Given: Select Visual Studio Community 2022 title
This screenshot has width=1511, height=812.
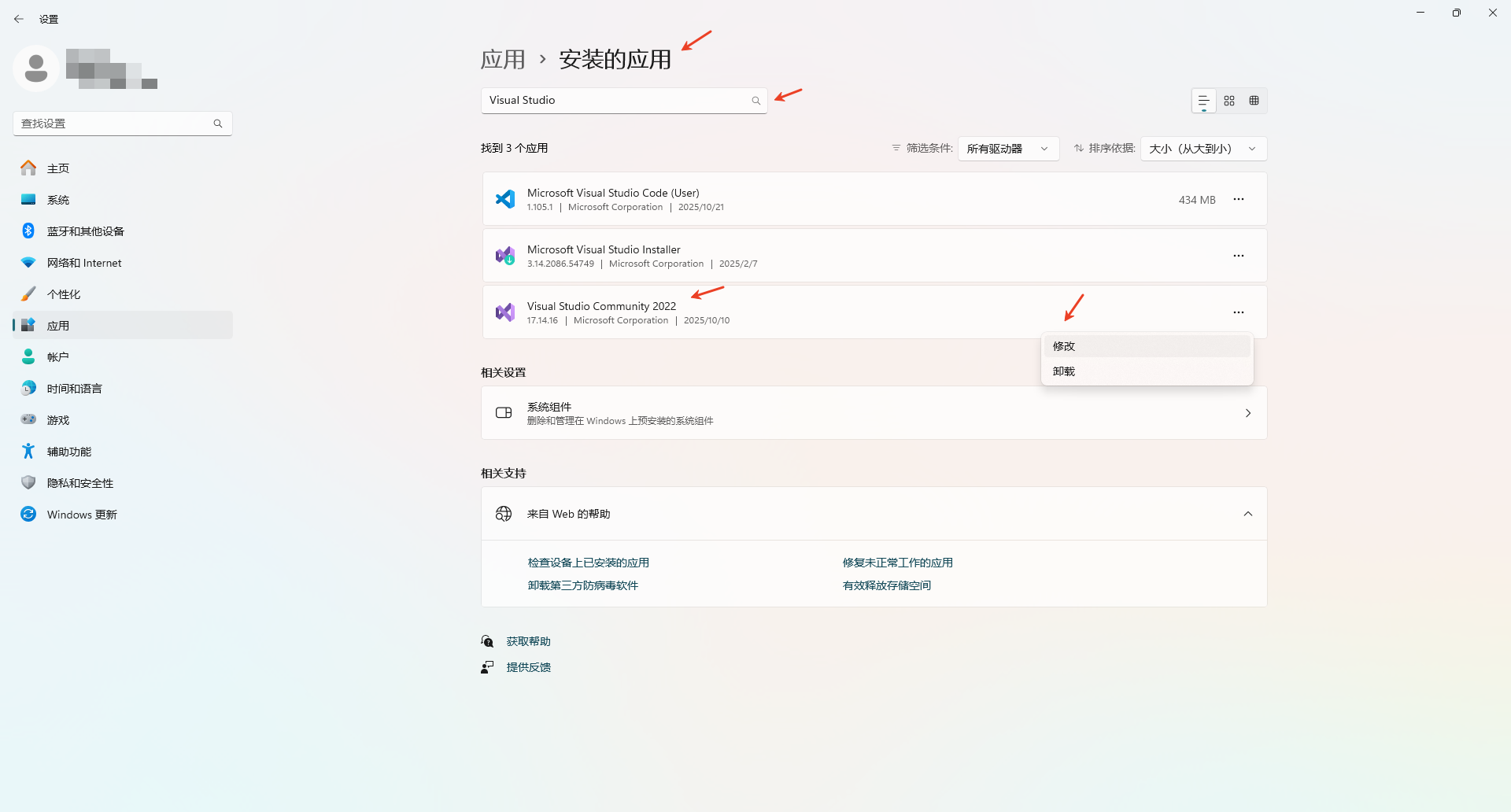Looking at the screenshot, I should click(x=601, y=306).
